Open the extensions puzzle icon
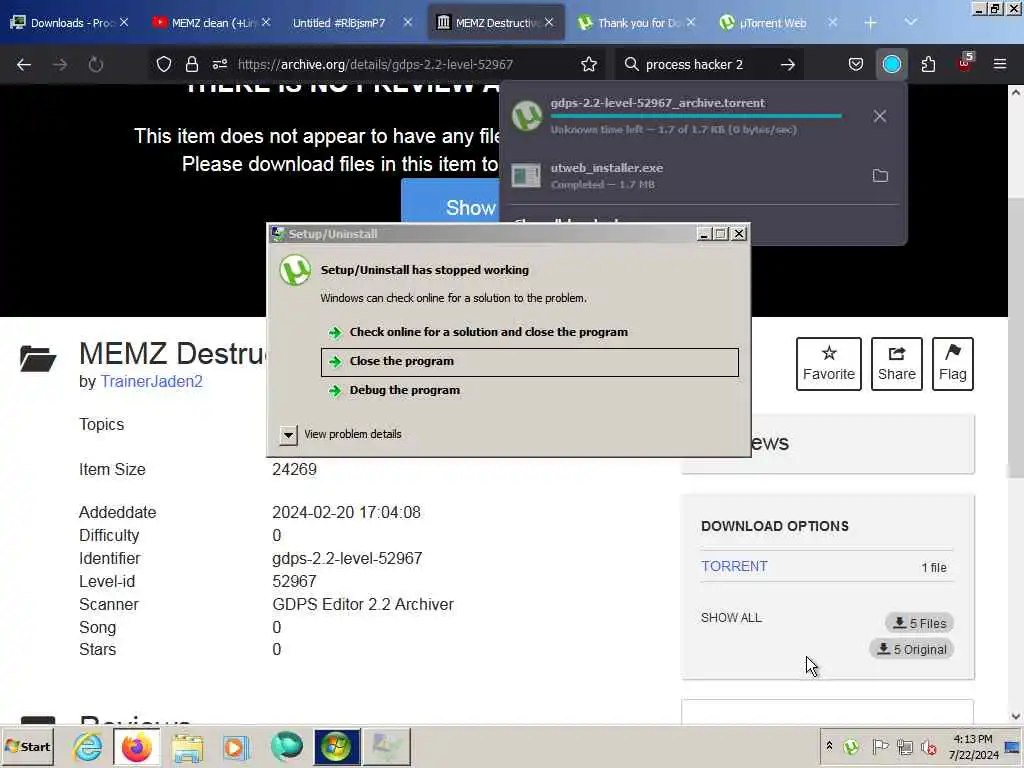Screen dimensions: 1024x768 (x=928, y=64)
